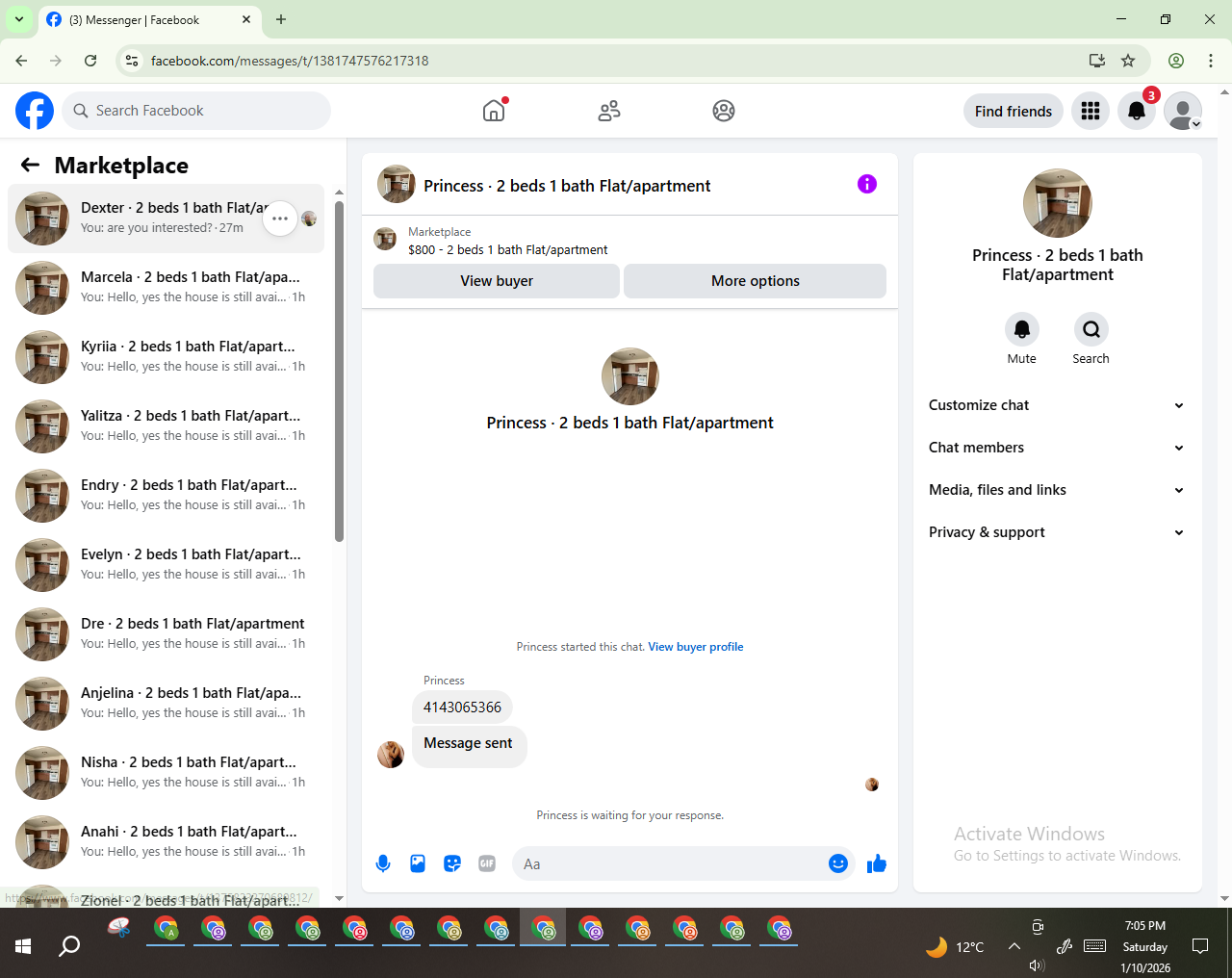Open the taskbar notification center icon
Image resolution: width=1232 pixels, height=978 pixels.
click(x=1200, y=946)
